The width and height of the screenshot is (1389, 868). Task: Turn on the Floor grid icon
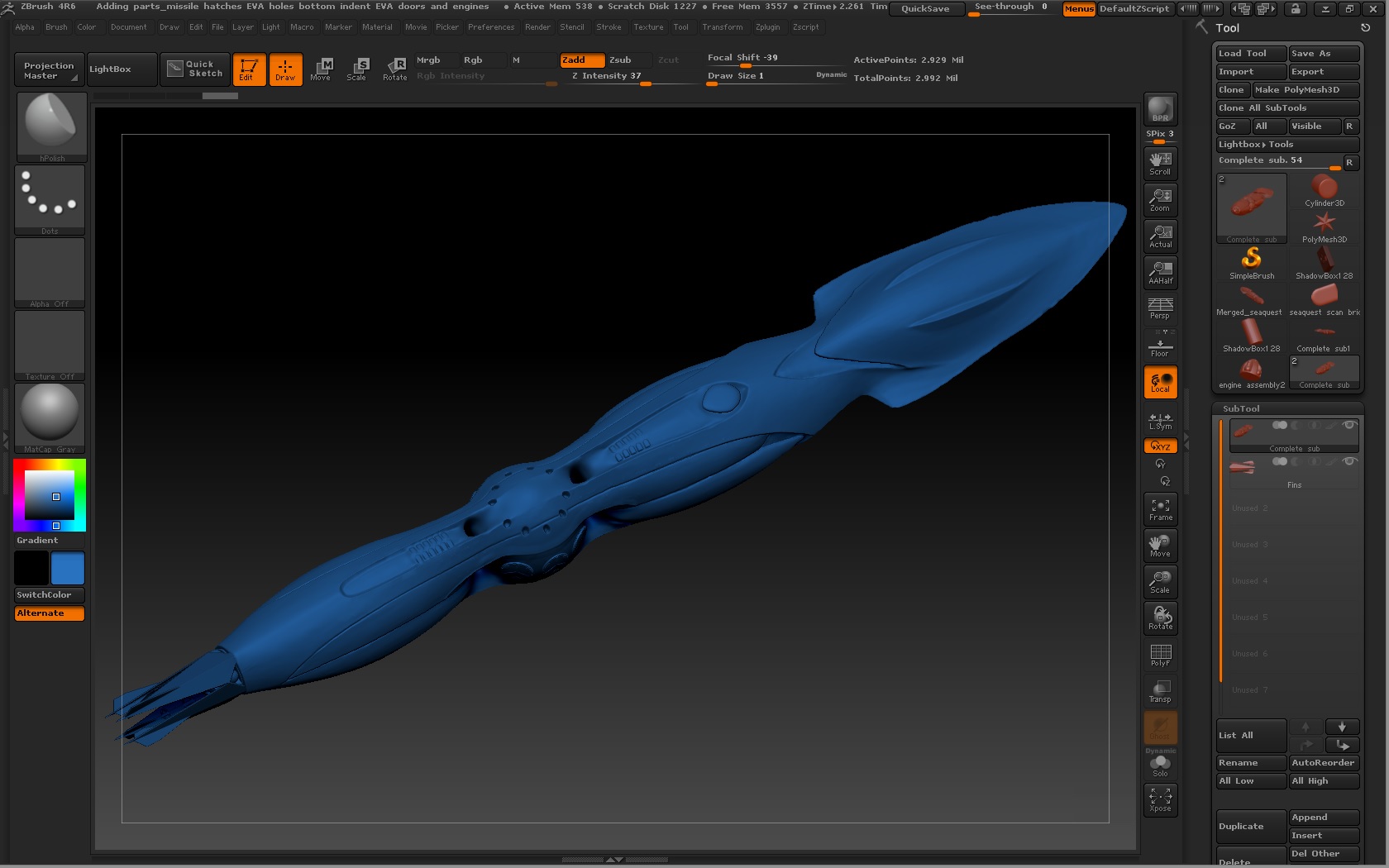pyautogui.click(x=1160, y=343)
